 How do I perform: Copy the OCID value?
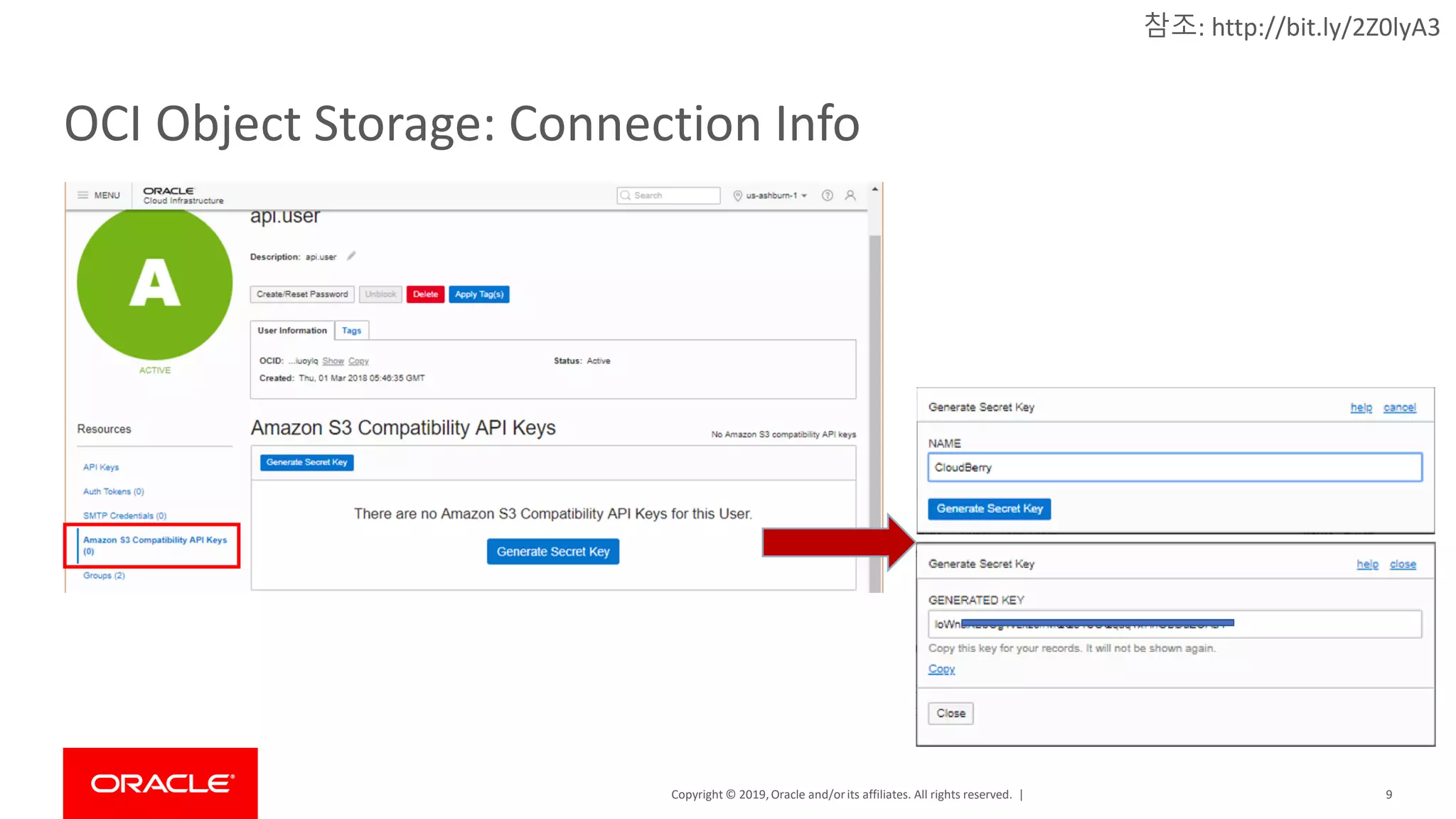tap(358, 361)
